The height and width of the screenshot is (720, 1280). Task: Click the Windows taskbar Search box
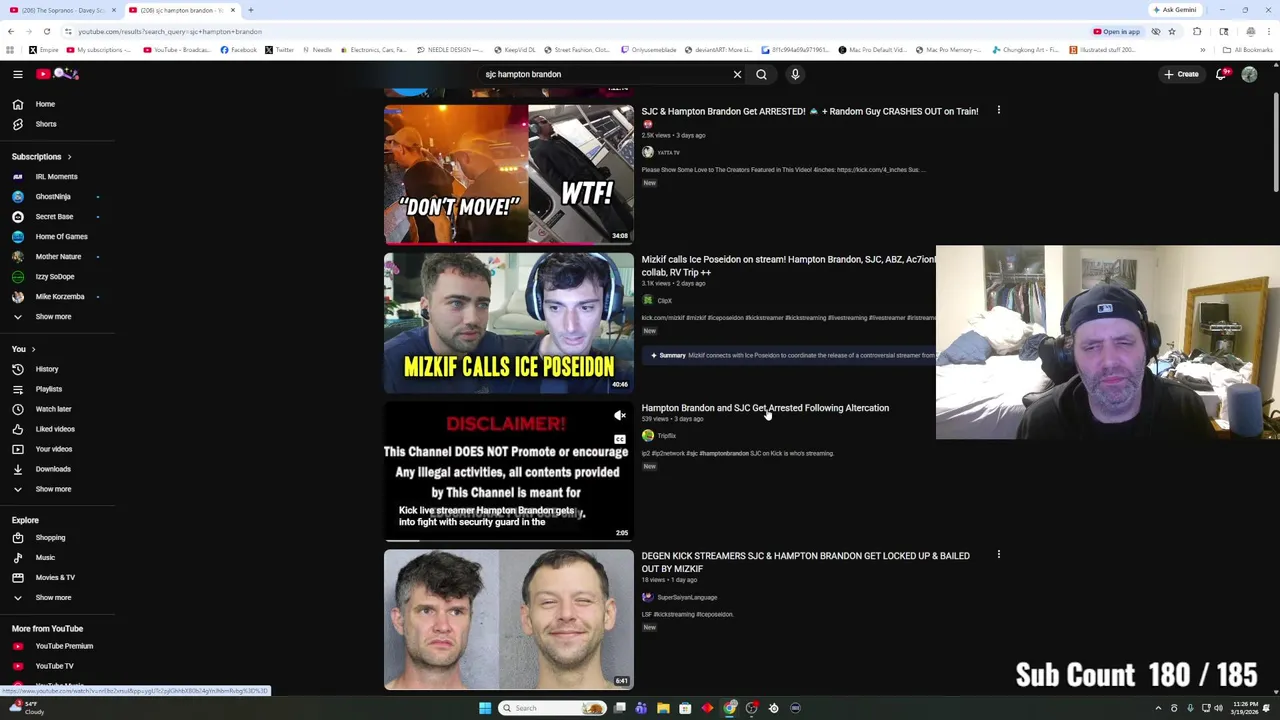click(553, 708)
